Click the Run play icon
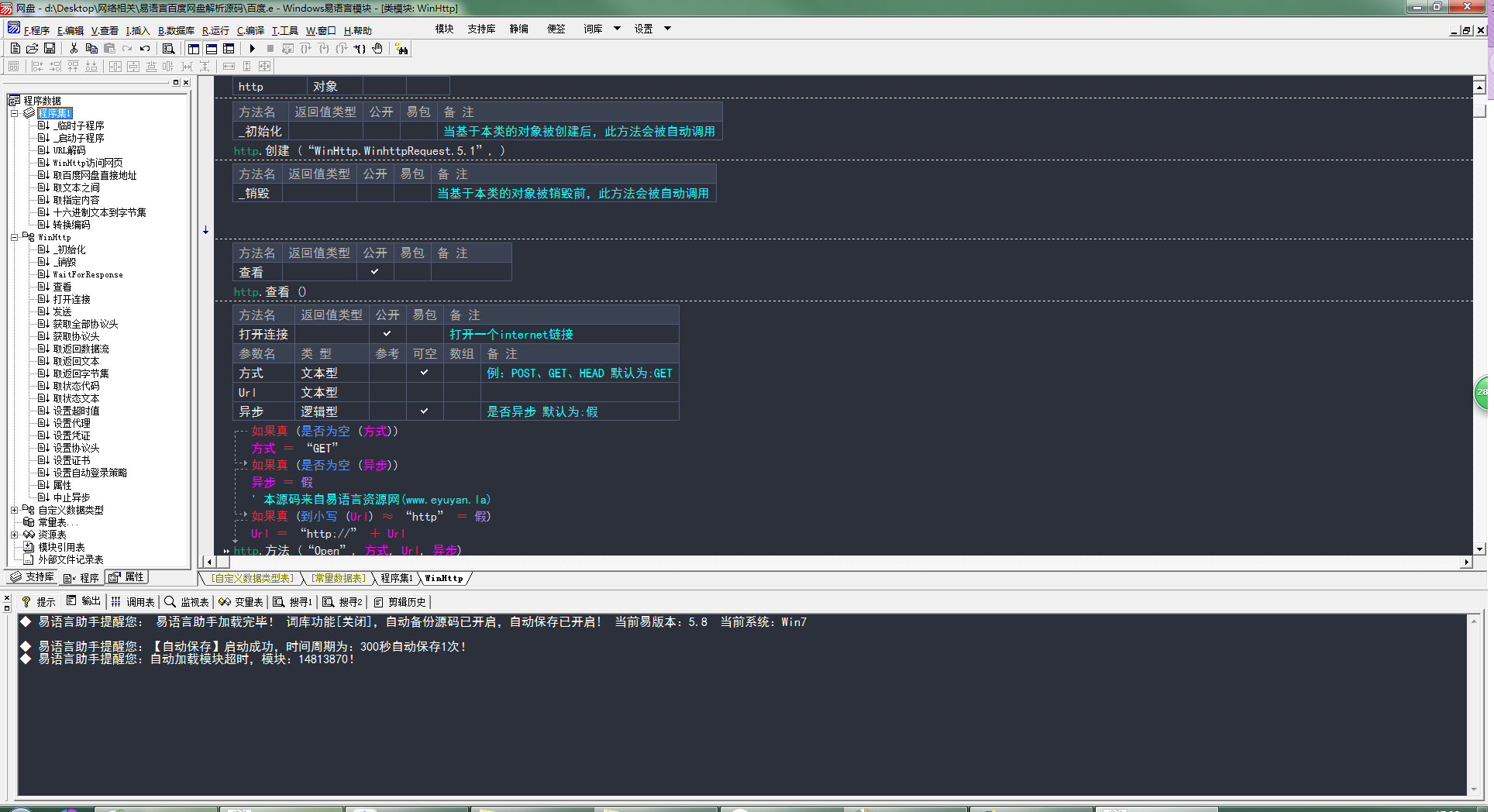1494x812 pixels. (253, 49)
